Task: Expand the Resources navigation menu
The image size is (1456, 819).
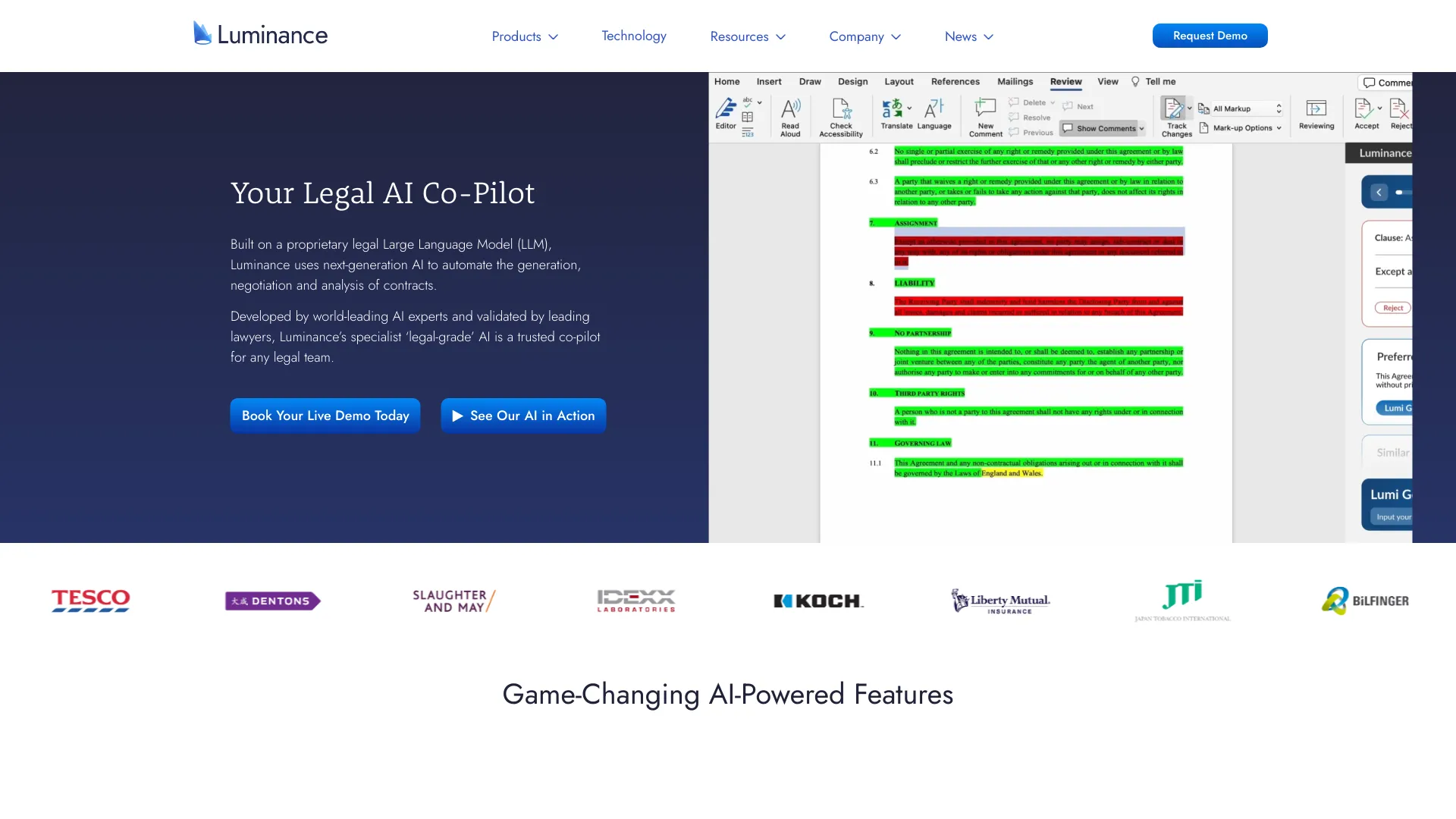Action: tap(747, 36)
